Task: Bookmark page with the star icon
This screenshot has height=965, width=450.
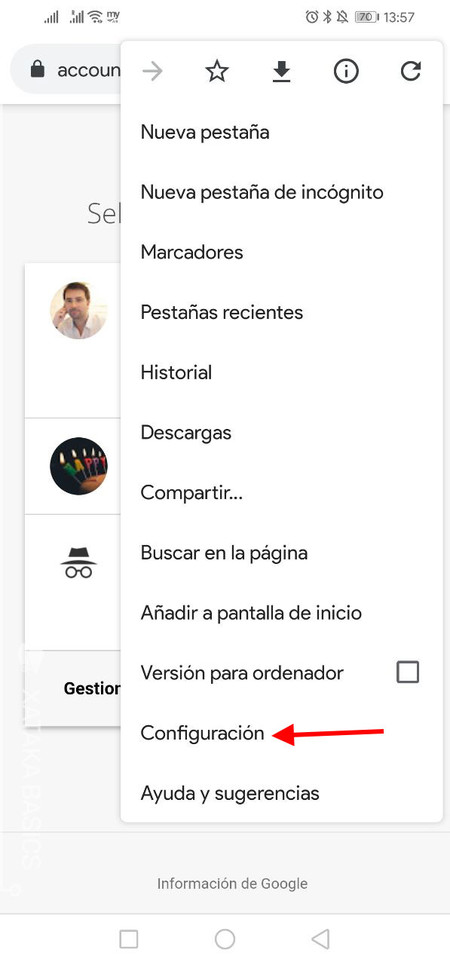Action: (217, 72)
